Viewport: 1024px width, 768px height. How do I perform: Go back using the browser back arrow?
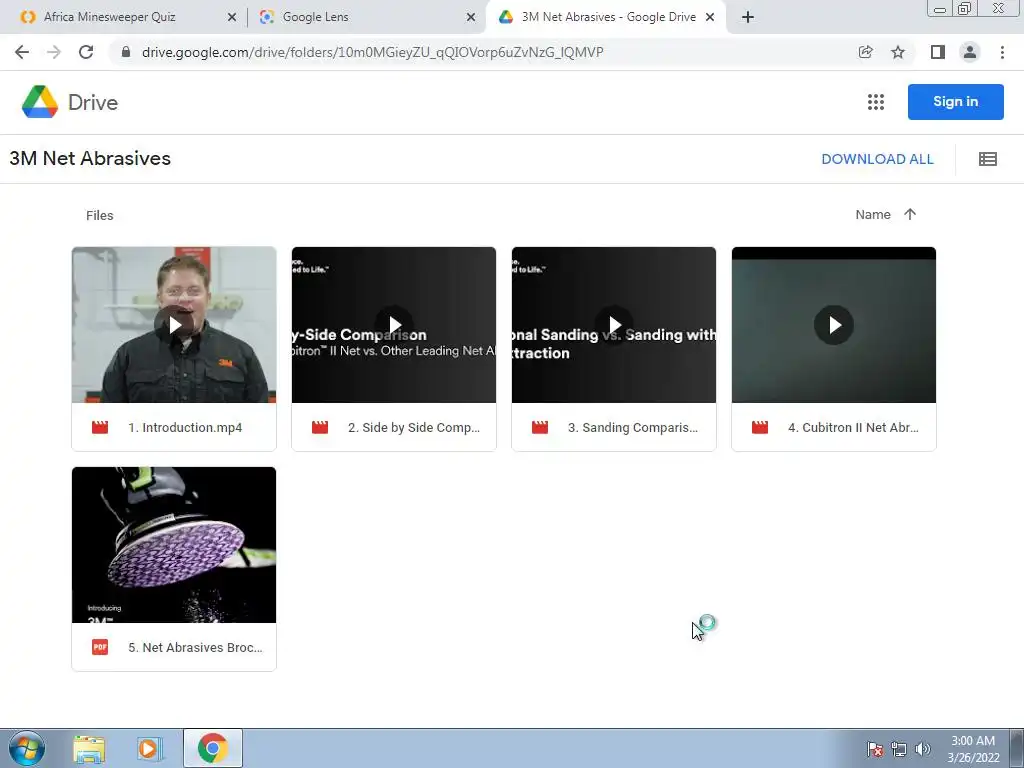tap(22, 52)
